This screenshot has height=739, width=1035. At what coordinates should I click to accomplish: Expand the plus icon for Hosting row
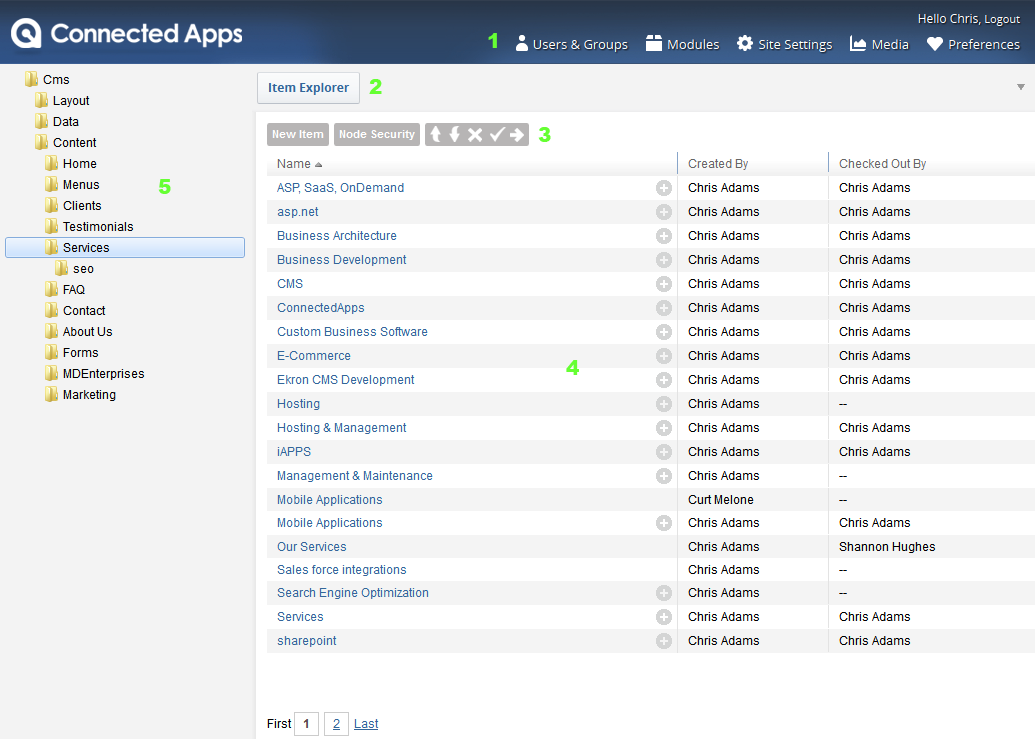[664, 404]
